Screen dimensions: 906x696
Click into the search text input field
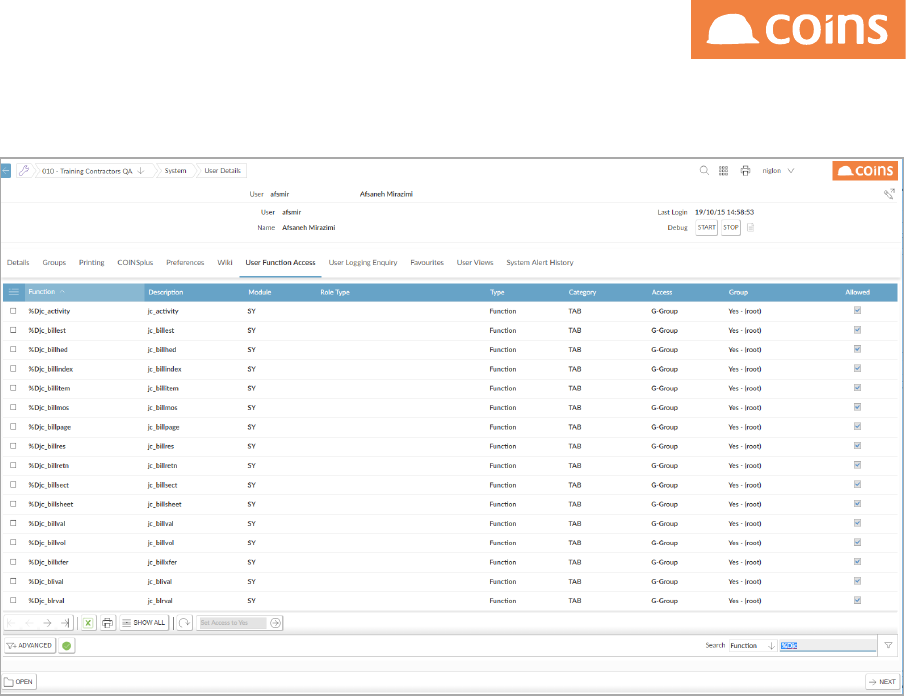(827, 645)
